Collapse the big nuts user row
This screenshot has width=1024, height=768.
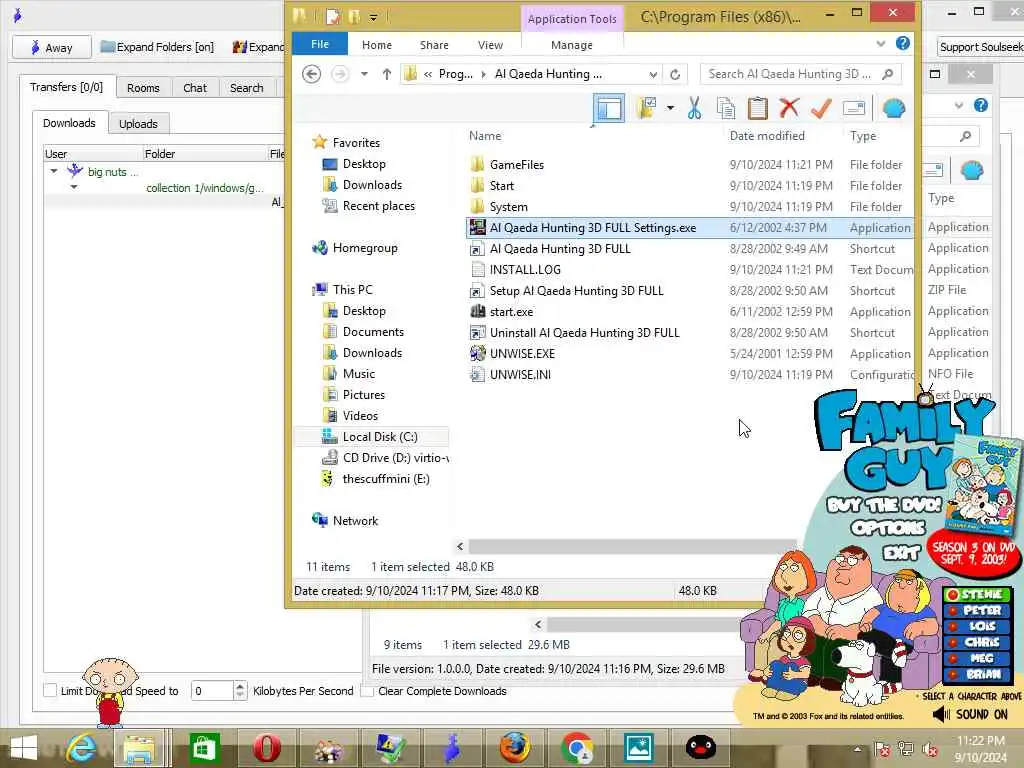tap(54, 171)
